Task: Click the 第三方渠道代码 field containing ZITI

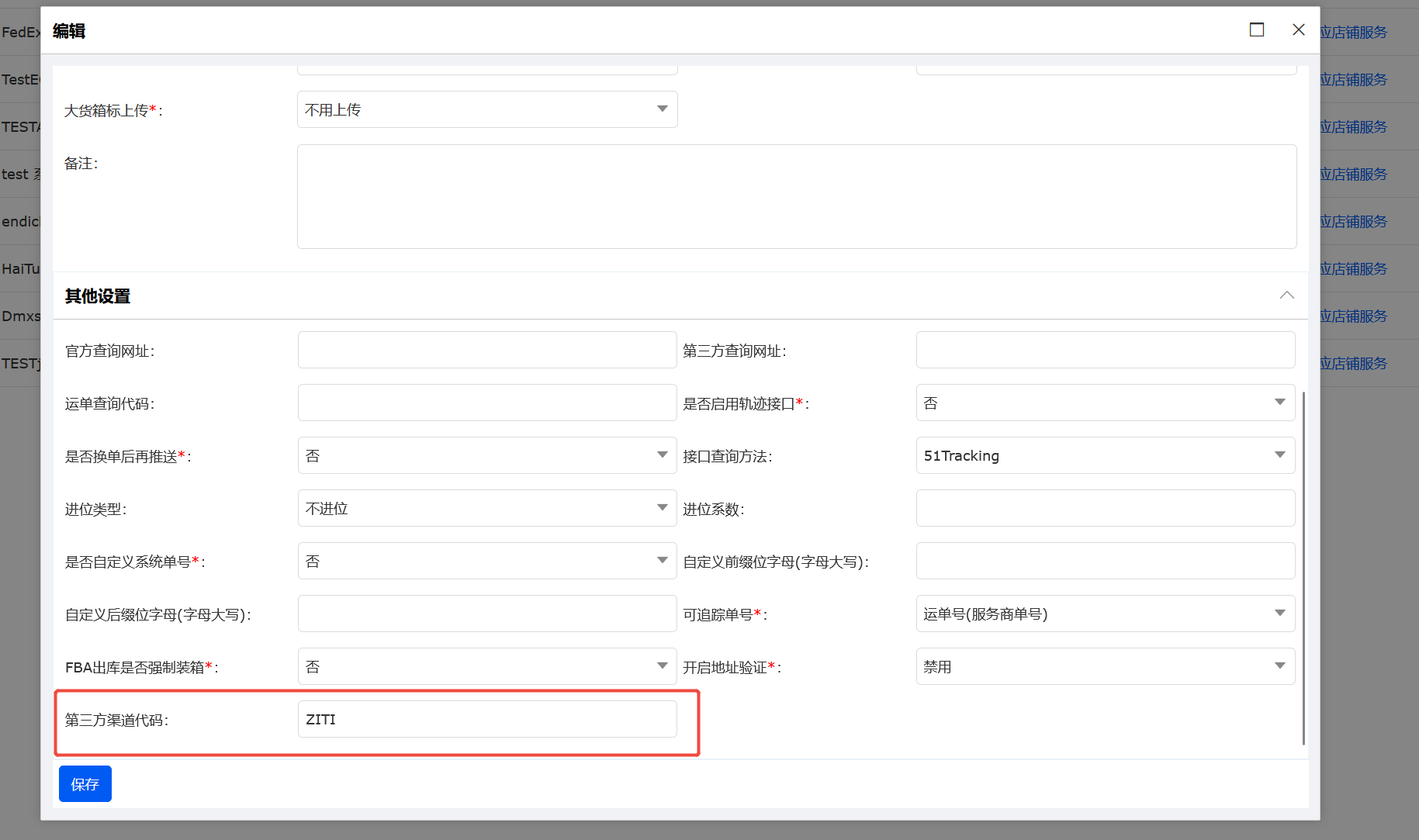Action: point(487,719)
